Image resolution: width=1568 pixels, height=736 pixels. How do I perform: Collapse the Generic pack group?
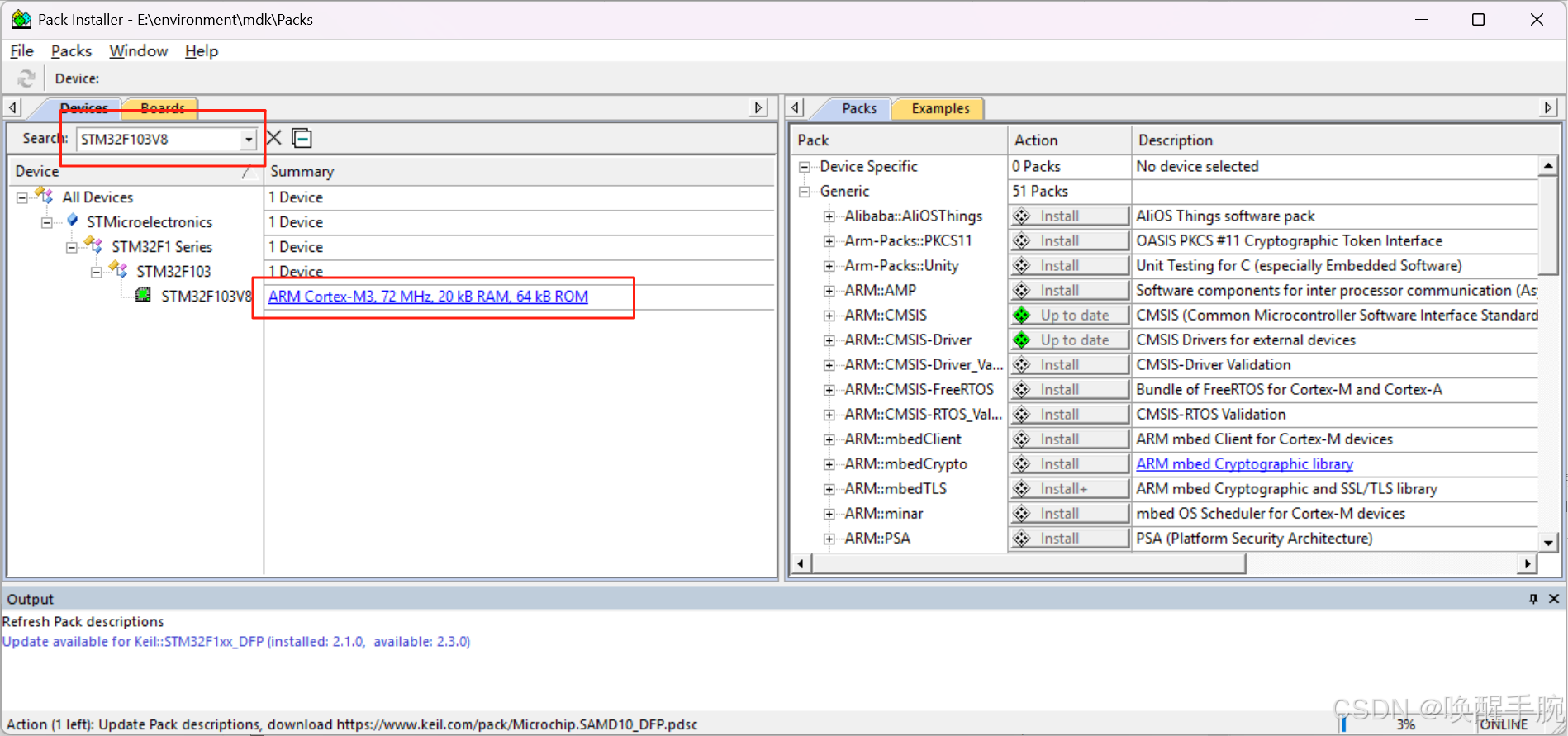coord(804,192)
